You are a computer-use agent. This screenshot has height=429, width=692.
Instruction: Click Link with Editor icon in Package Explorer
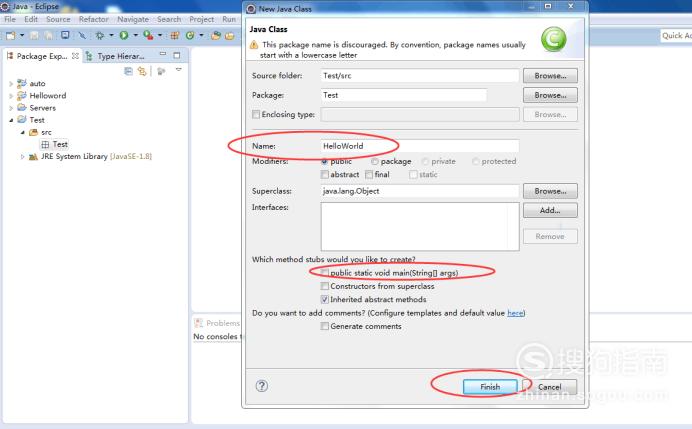tap(142, 71)
